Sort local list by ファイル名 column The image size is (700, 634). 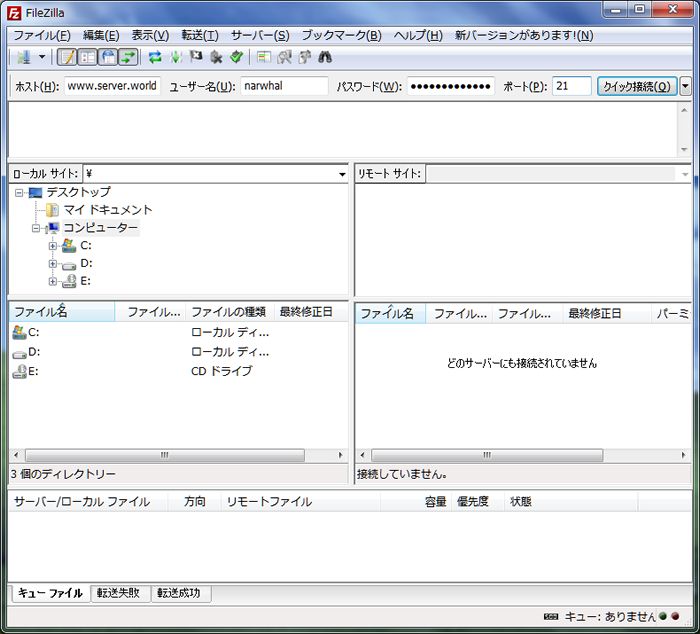tap(62, 312)
